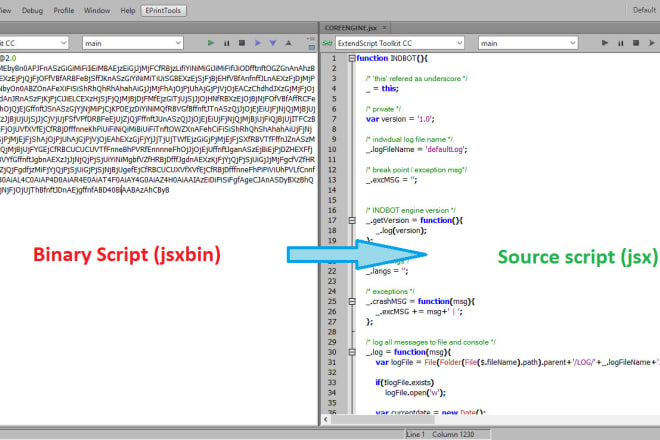The width and height of the screenshot is (660, 440).
Task: Open ExtendScript Toolkit CC target dropdown
Action: 399,43
